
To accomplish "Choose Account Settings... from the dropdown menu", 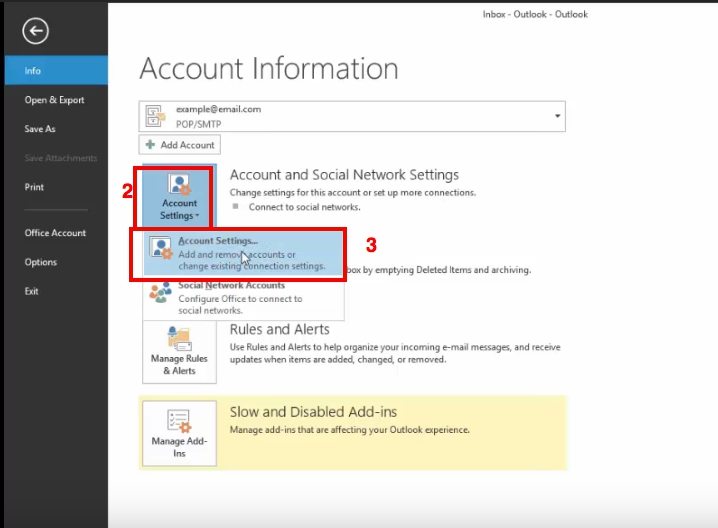I will click(243, 253).
